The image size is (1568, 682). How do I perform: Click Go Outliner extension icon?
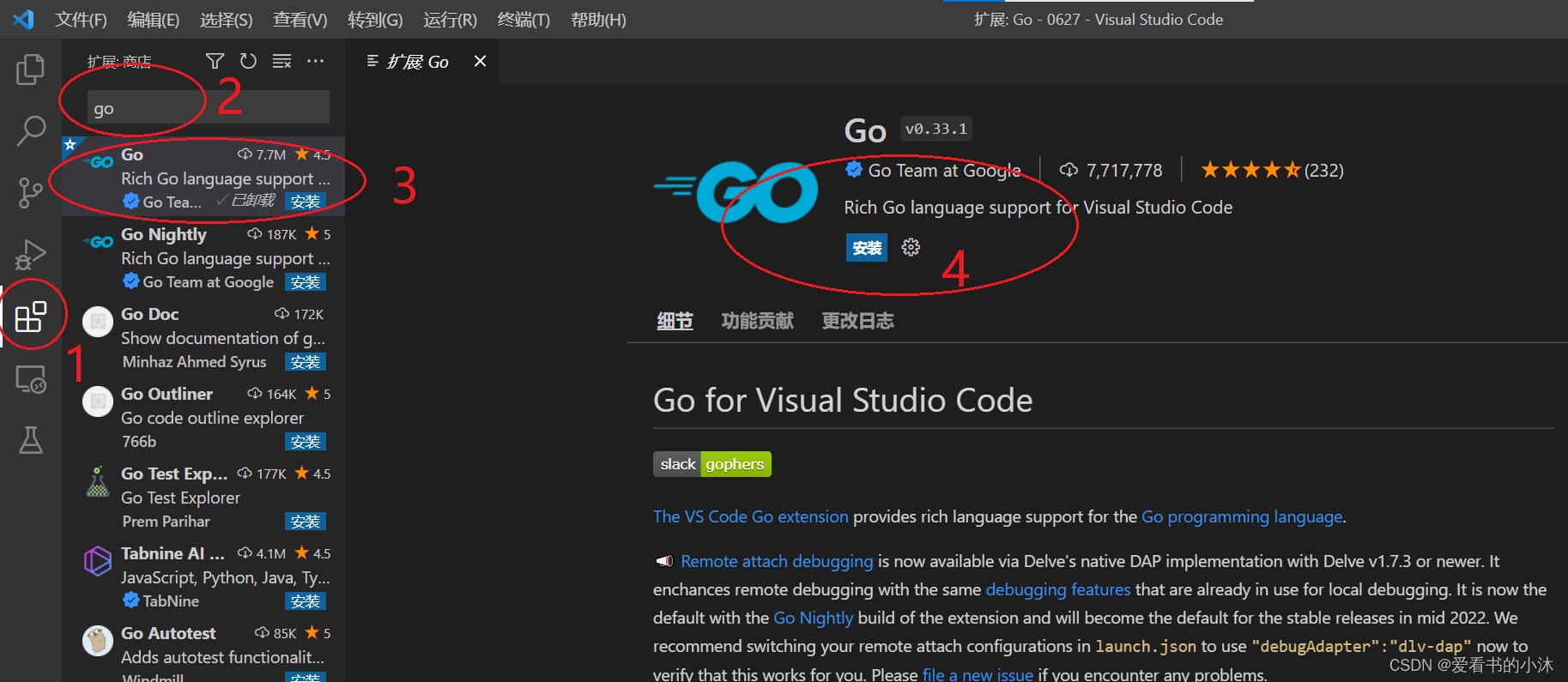(98, 401)
